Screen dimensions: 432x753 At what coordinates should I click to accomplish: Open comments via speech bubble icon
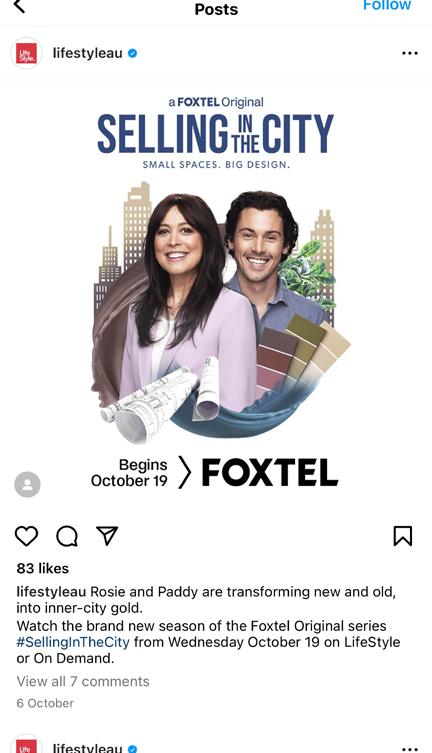(x=67, y=536)
